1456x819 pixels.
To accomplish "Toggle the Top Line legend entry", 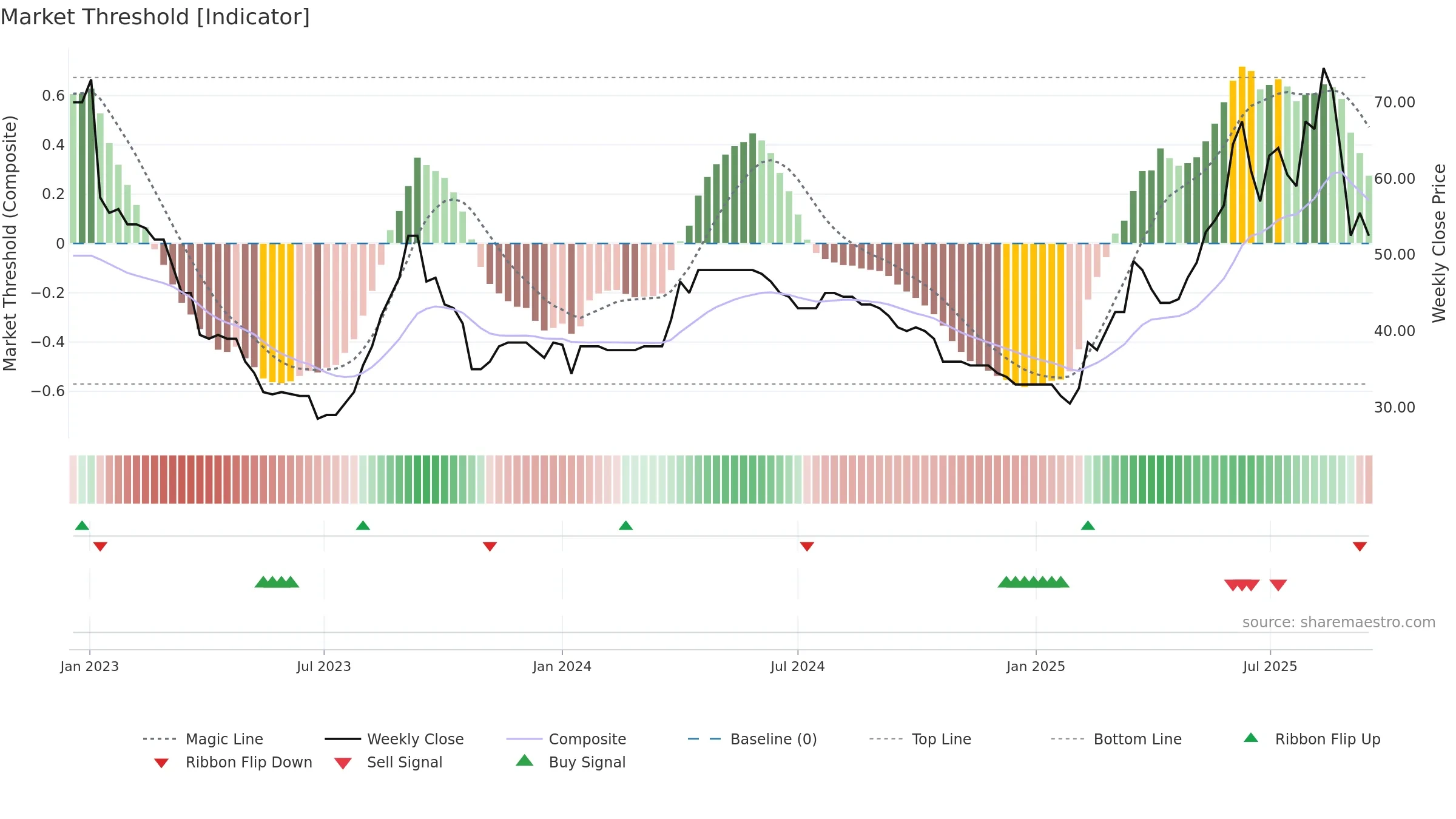I will [920, 739].
